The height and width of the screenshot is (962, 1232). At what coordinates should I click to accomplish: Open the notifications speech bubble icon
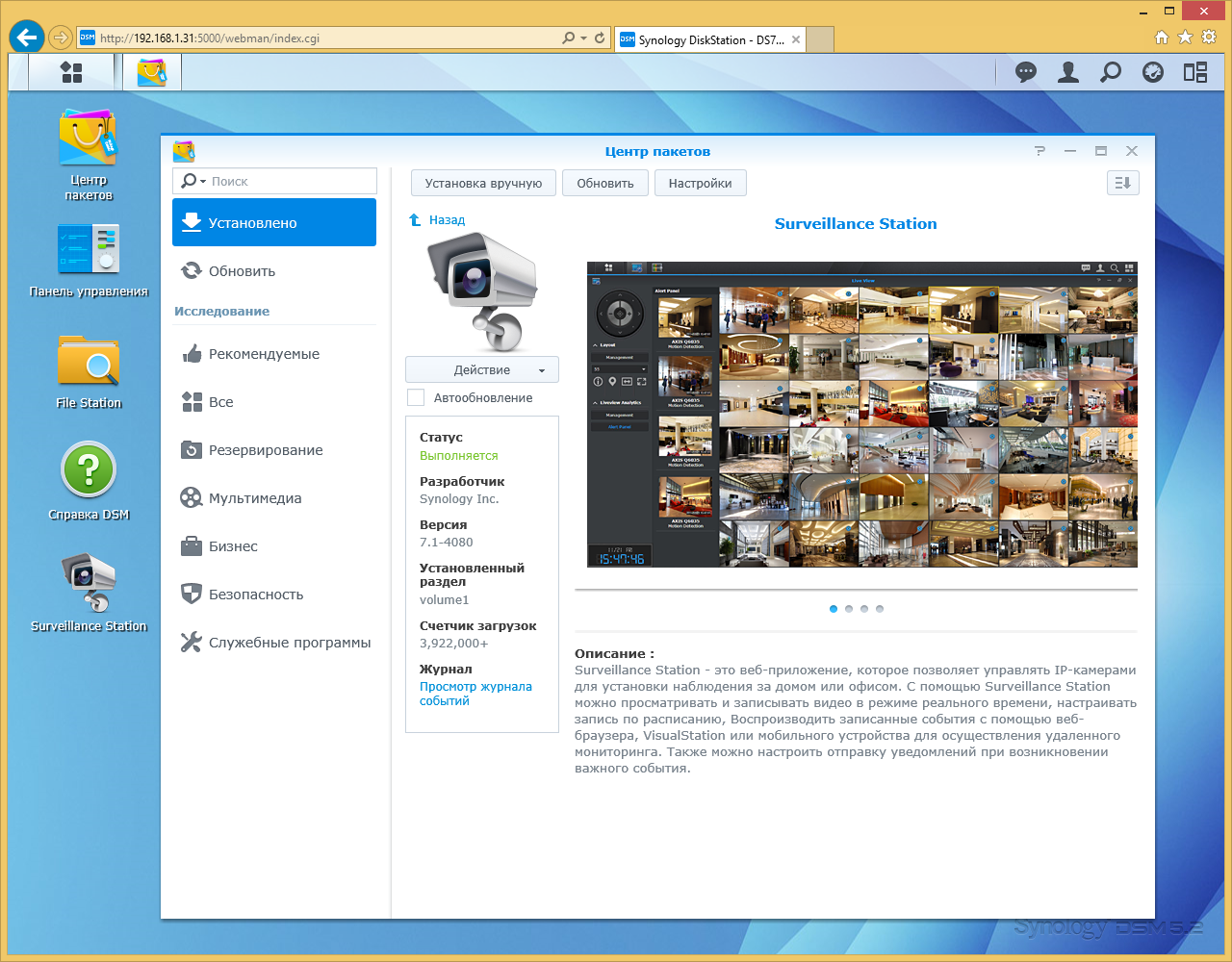click(1026, 72)
